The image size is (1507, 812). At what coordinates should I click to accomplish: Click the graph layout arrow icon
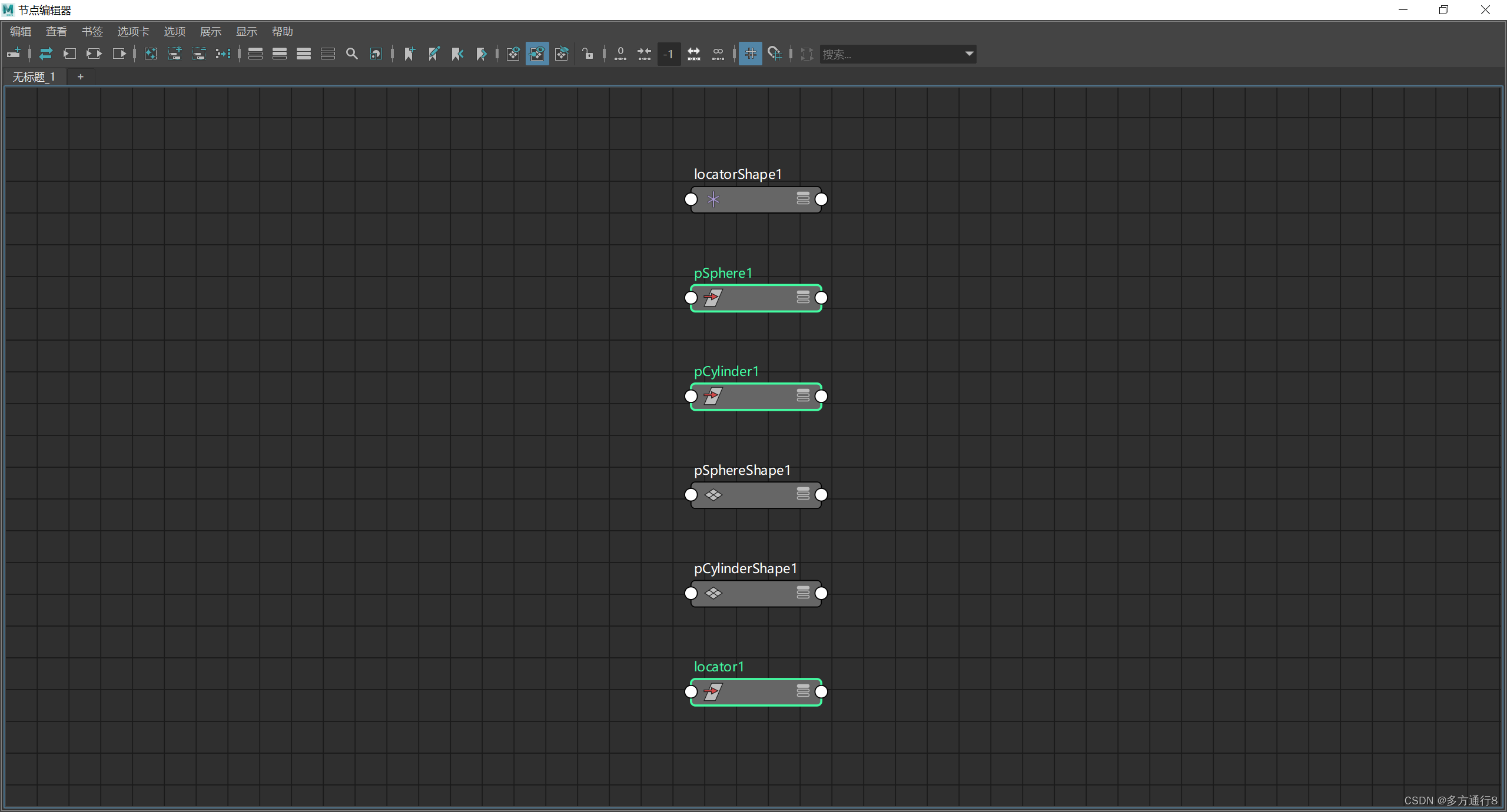pyautogui.click(x=223, y=54)
